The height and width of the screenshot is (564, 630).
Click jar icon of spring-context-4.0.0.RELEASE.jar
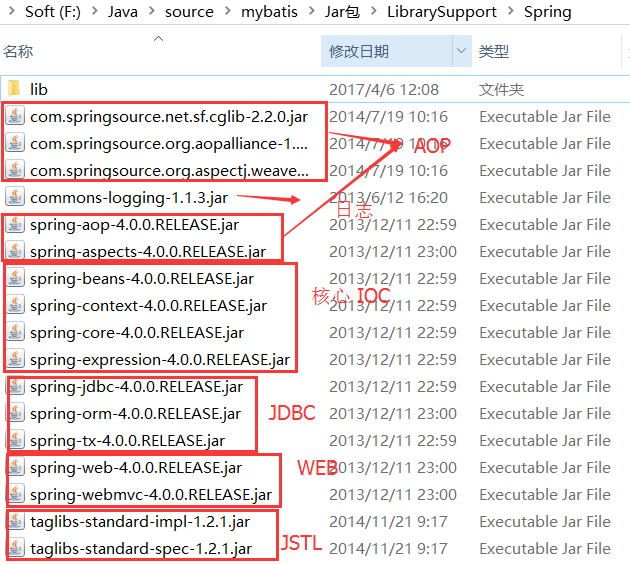[15, 305]
